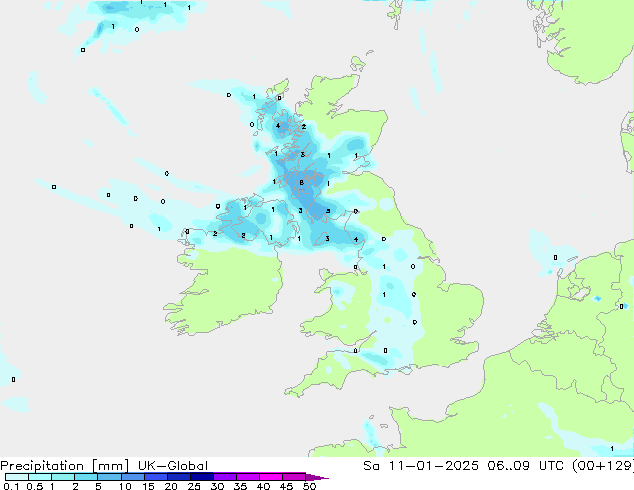Click the '15' legend scale label
This screenshot has width=634, height=490.
click(148, 486)
